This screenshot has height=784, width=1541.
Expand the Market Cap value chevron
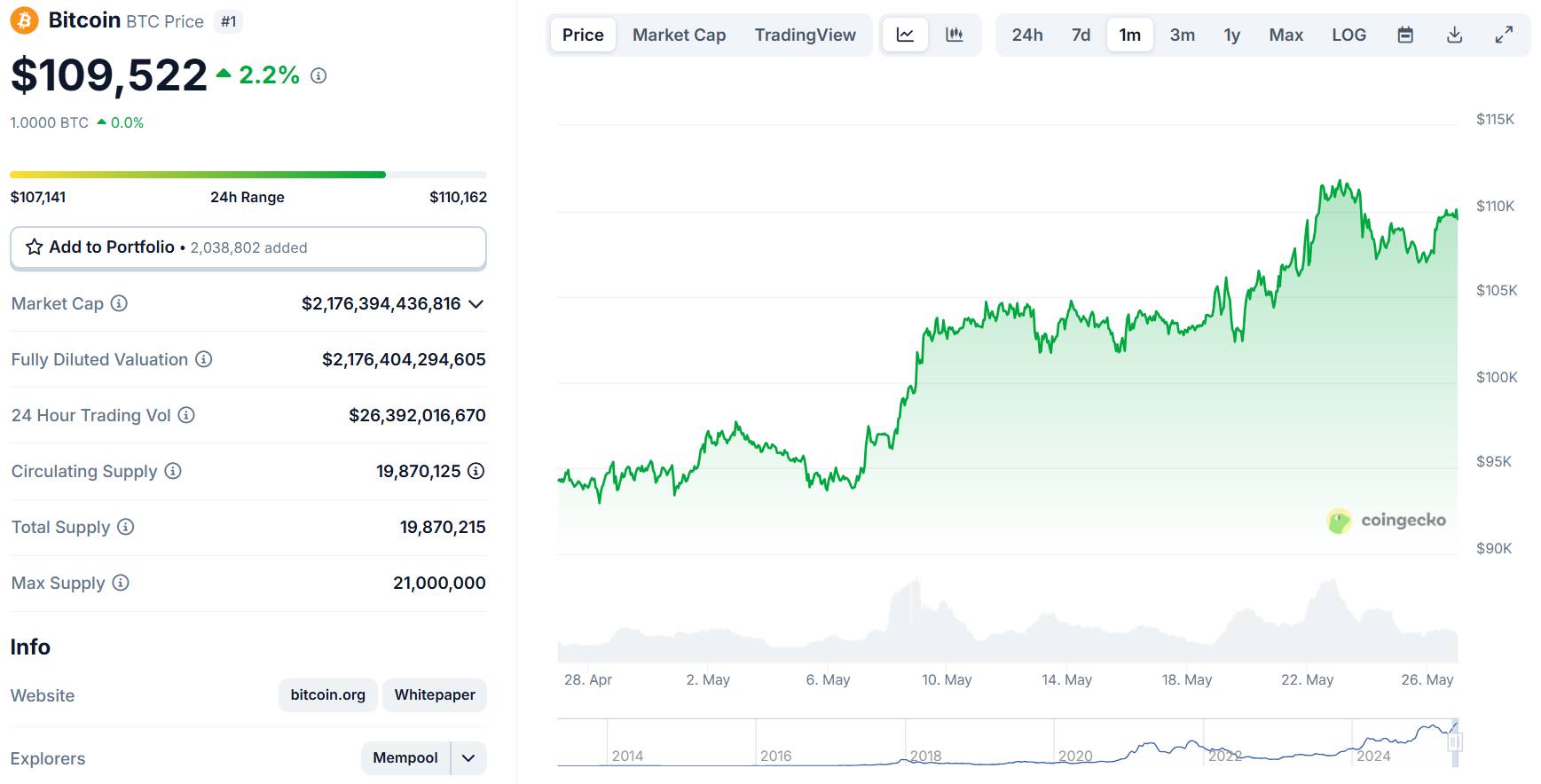click(x=476, y=304)
